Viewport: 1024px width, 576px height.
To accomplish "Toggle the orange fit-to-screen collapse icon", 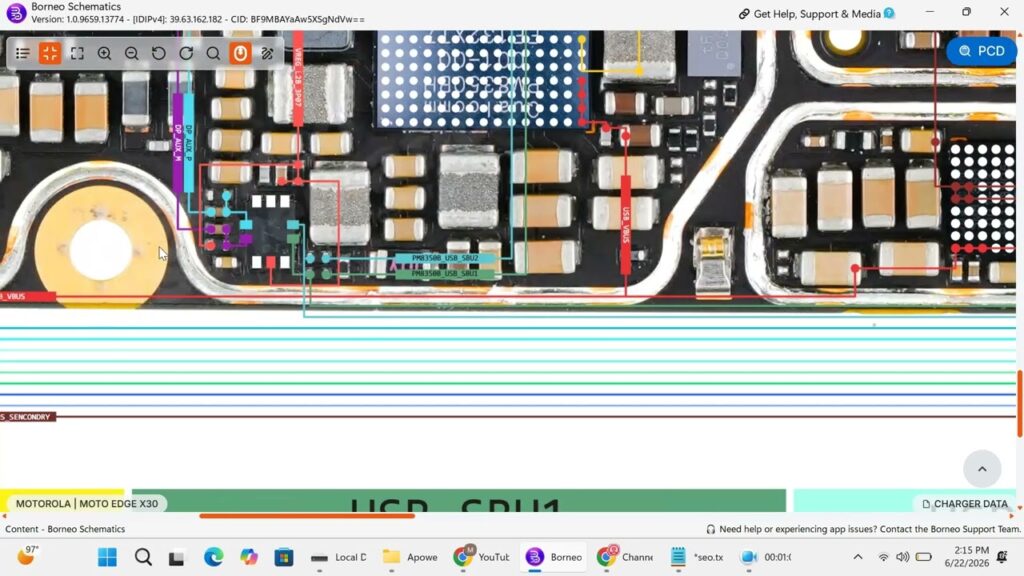I will tap(50, 54).
